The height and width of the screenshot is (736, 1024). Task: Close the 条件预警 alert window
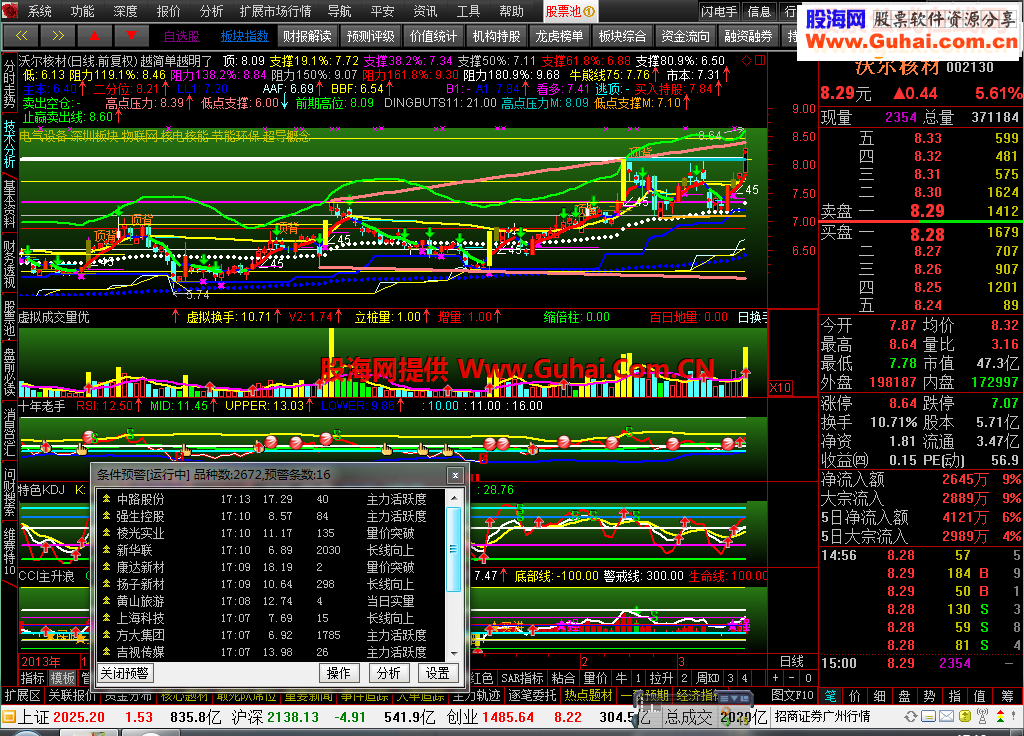(x=455, y=475)
